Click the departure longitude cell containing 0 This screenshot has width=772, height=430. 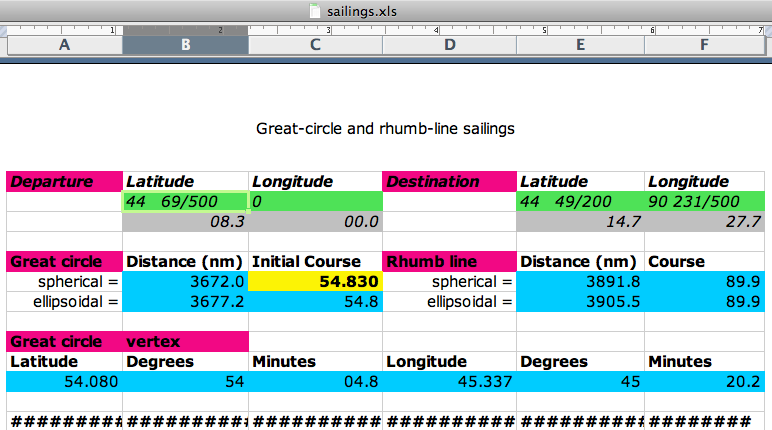point(315,202)
